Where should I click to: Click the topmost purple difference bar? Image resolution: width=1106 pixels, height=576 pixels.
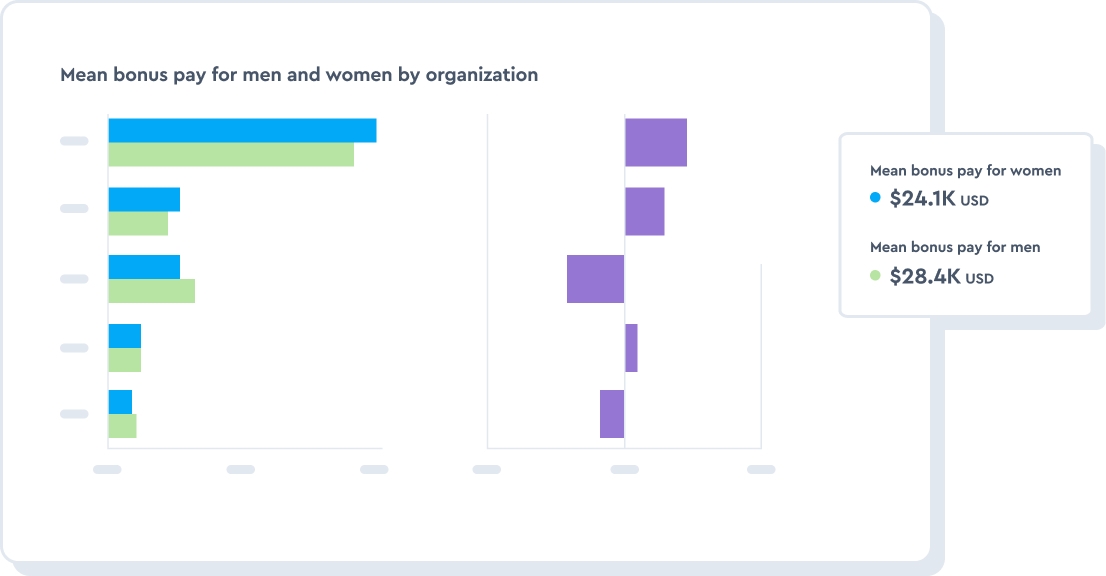pos(656,142)
